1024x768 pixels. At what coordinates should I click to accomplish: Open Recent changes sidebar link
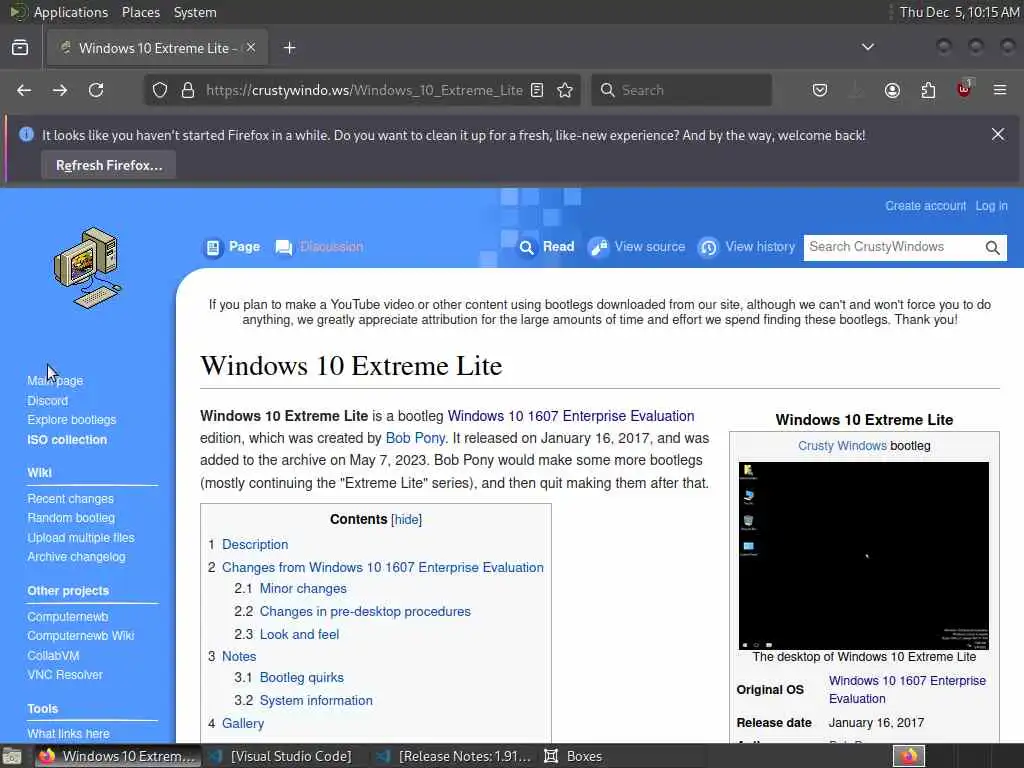pos(71,499)
